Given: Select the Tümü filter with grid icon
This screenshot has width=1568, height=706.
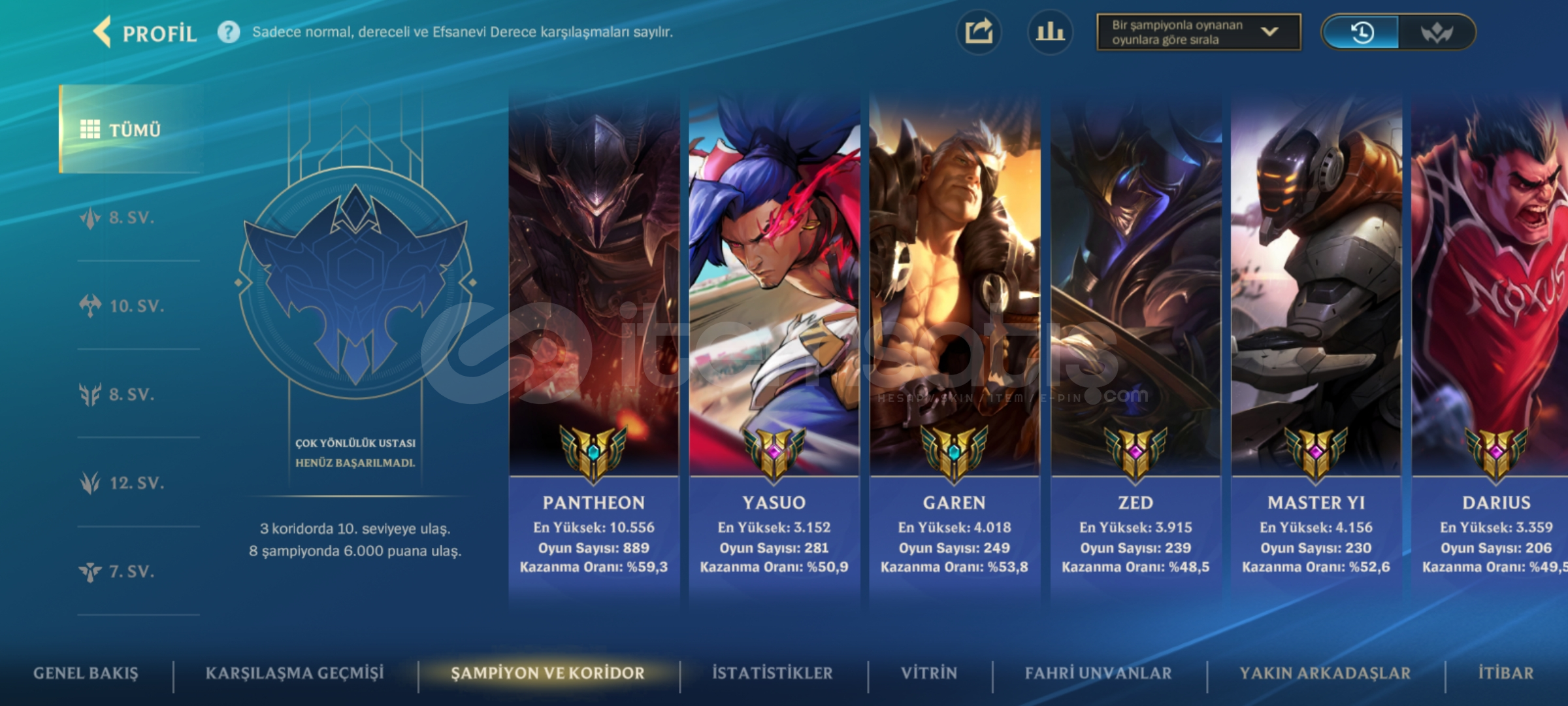Looking at the screenshot, I should click(130, 129).
